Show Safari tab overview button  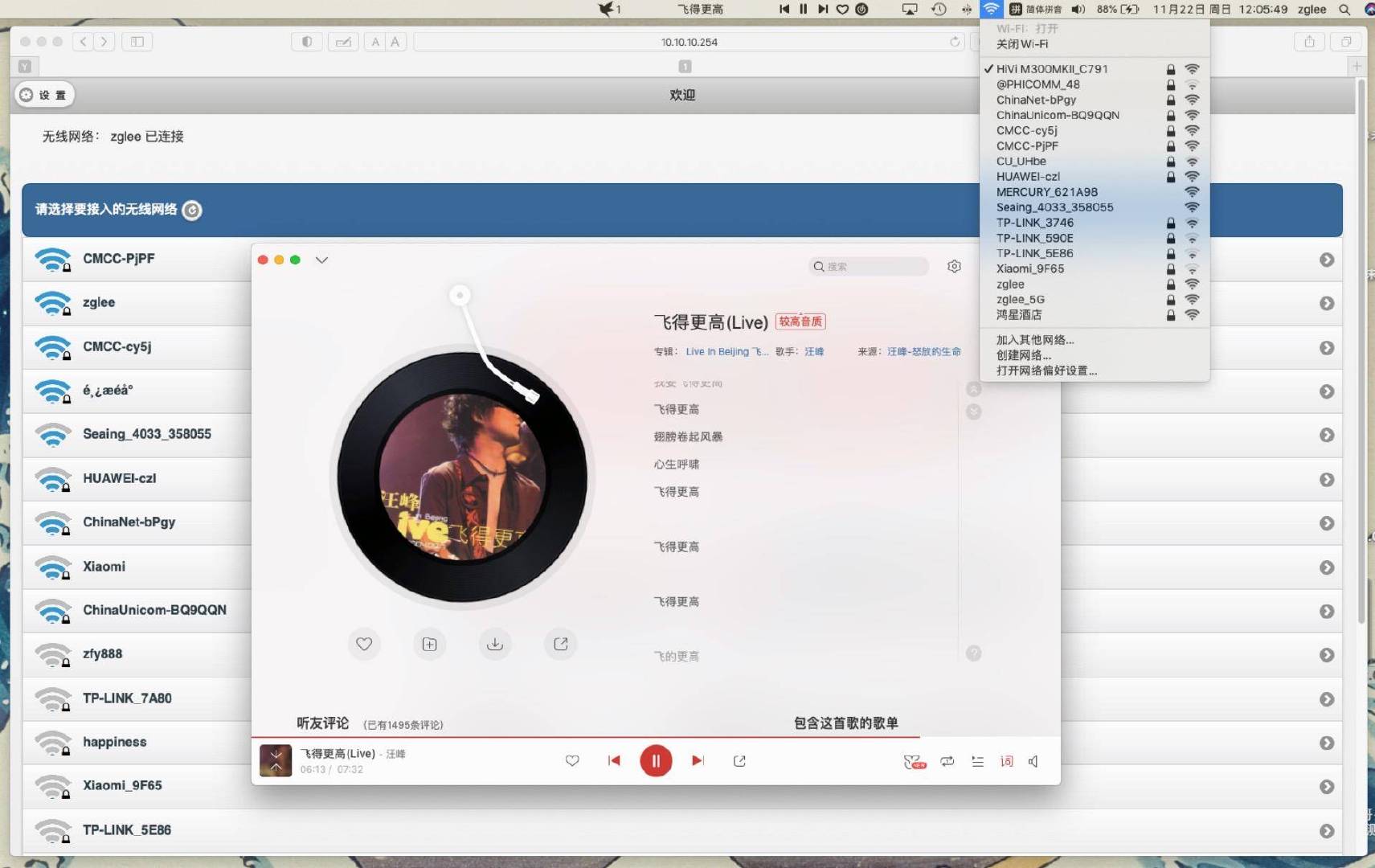[1346, 42]
